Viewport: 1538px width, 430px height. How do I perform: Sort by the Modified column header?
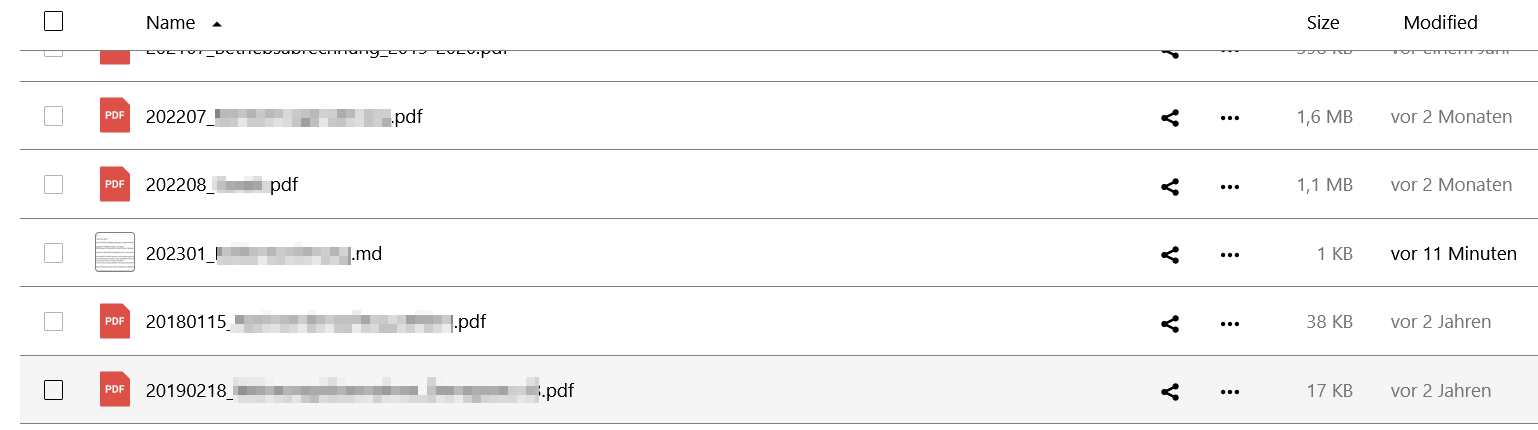coord(1440,23)
